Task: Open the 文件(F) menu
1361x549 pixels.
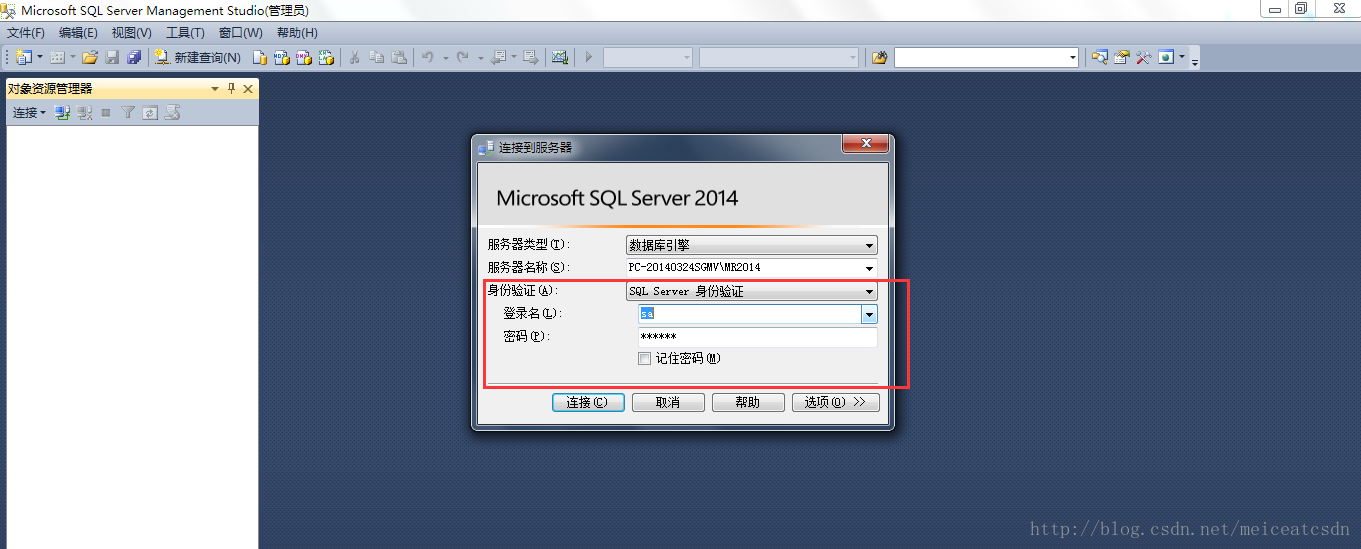Action: click(x=26, y=33)
